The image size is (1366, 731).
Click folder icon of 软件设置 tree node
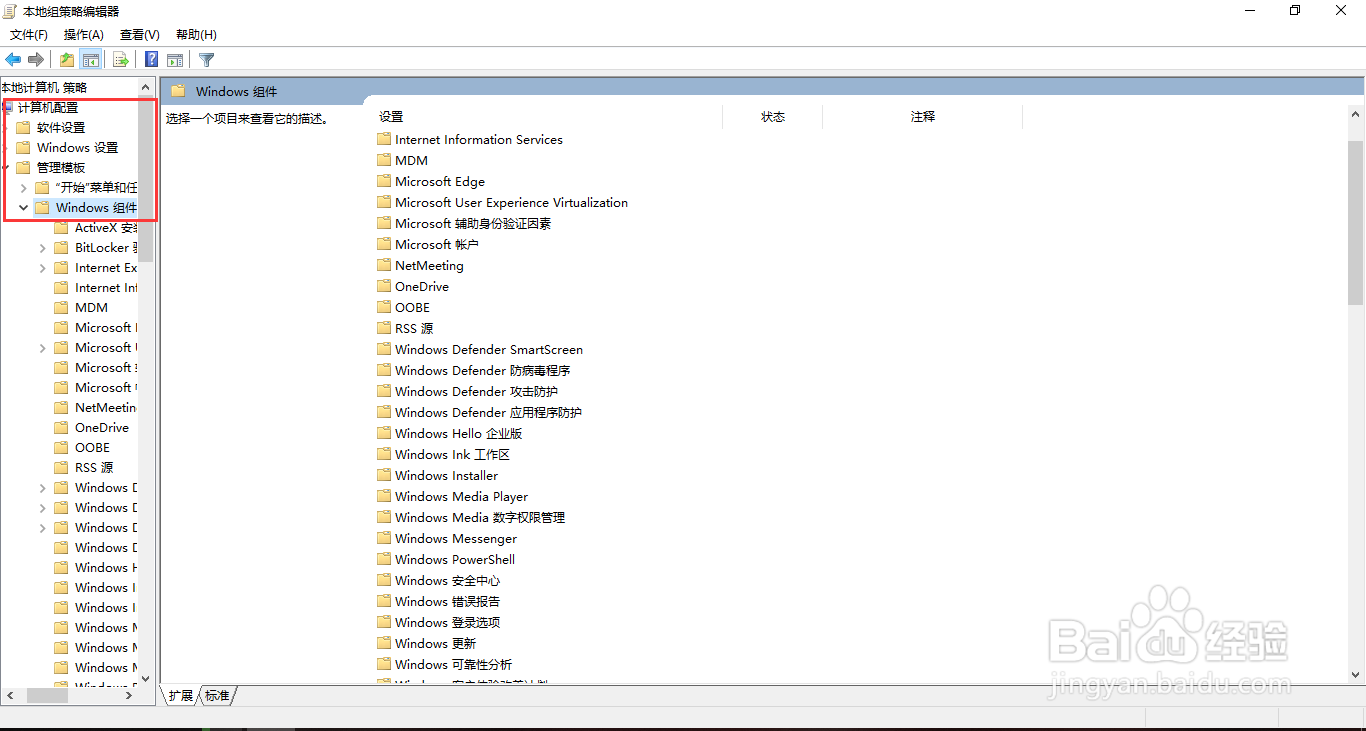click(23, 128)
